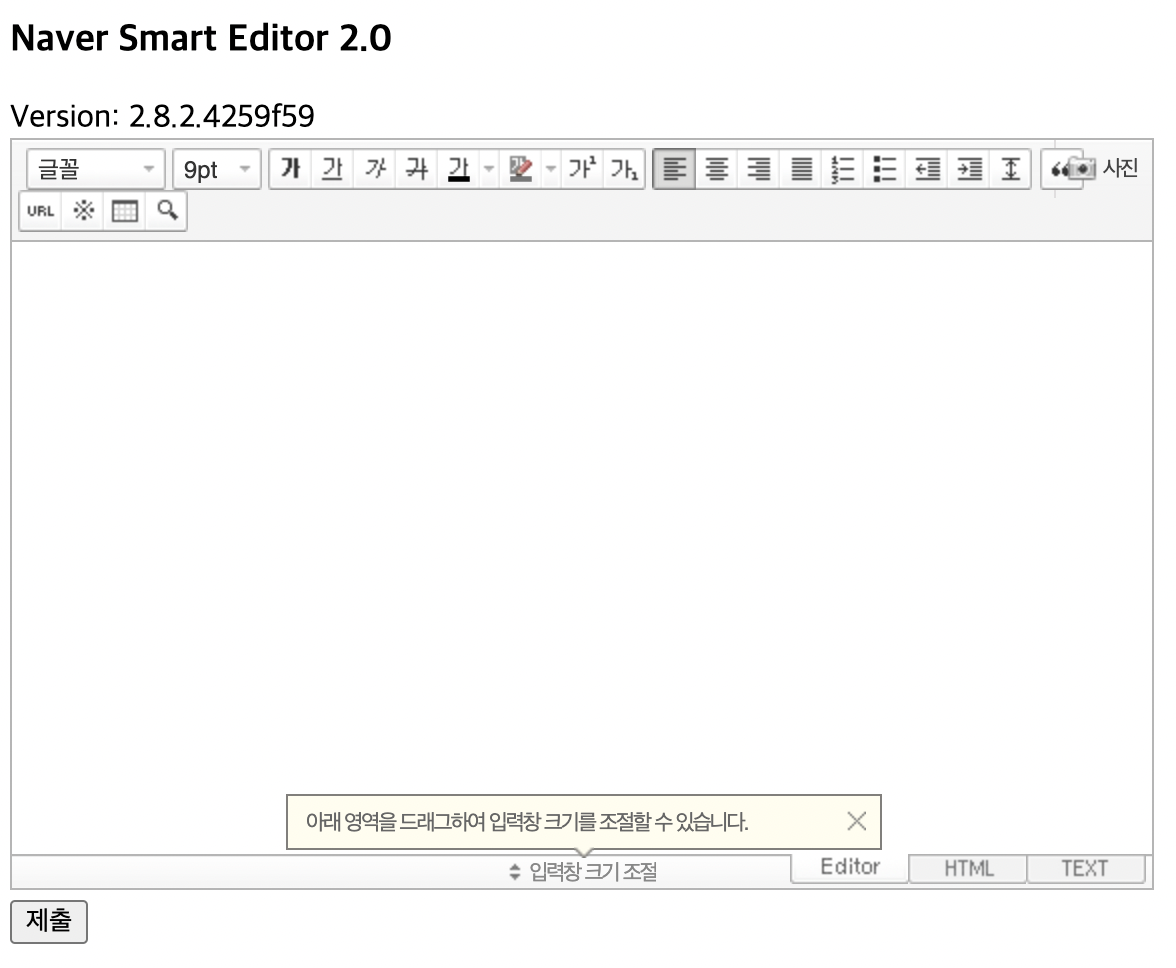Justify the text alignment
The width and height of the screenshot is (1176, 968).
point(801,169)
